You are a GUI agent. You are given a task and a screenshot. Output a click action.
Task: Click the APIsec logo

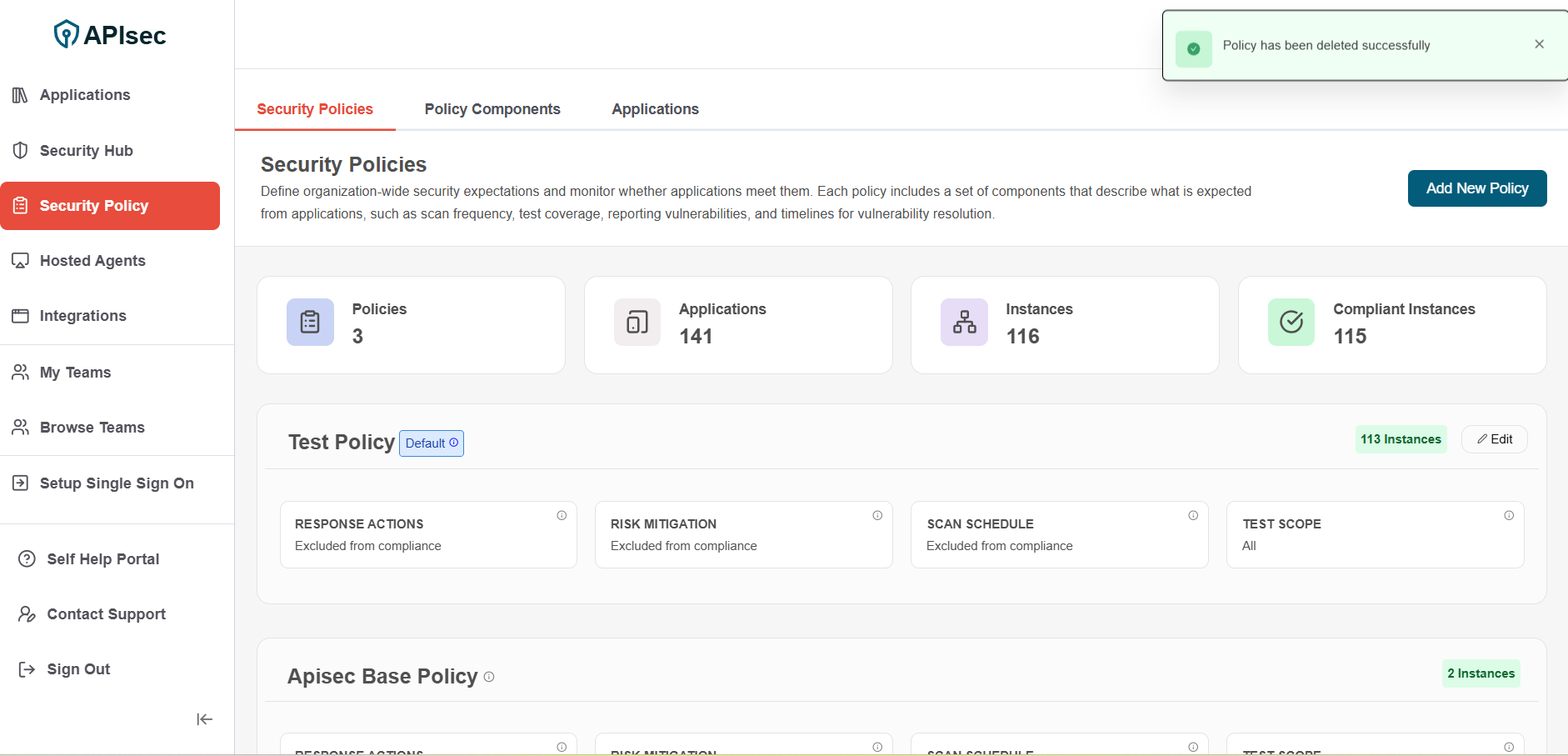(x=110, y=35)
